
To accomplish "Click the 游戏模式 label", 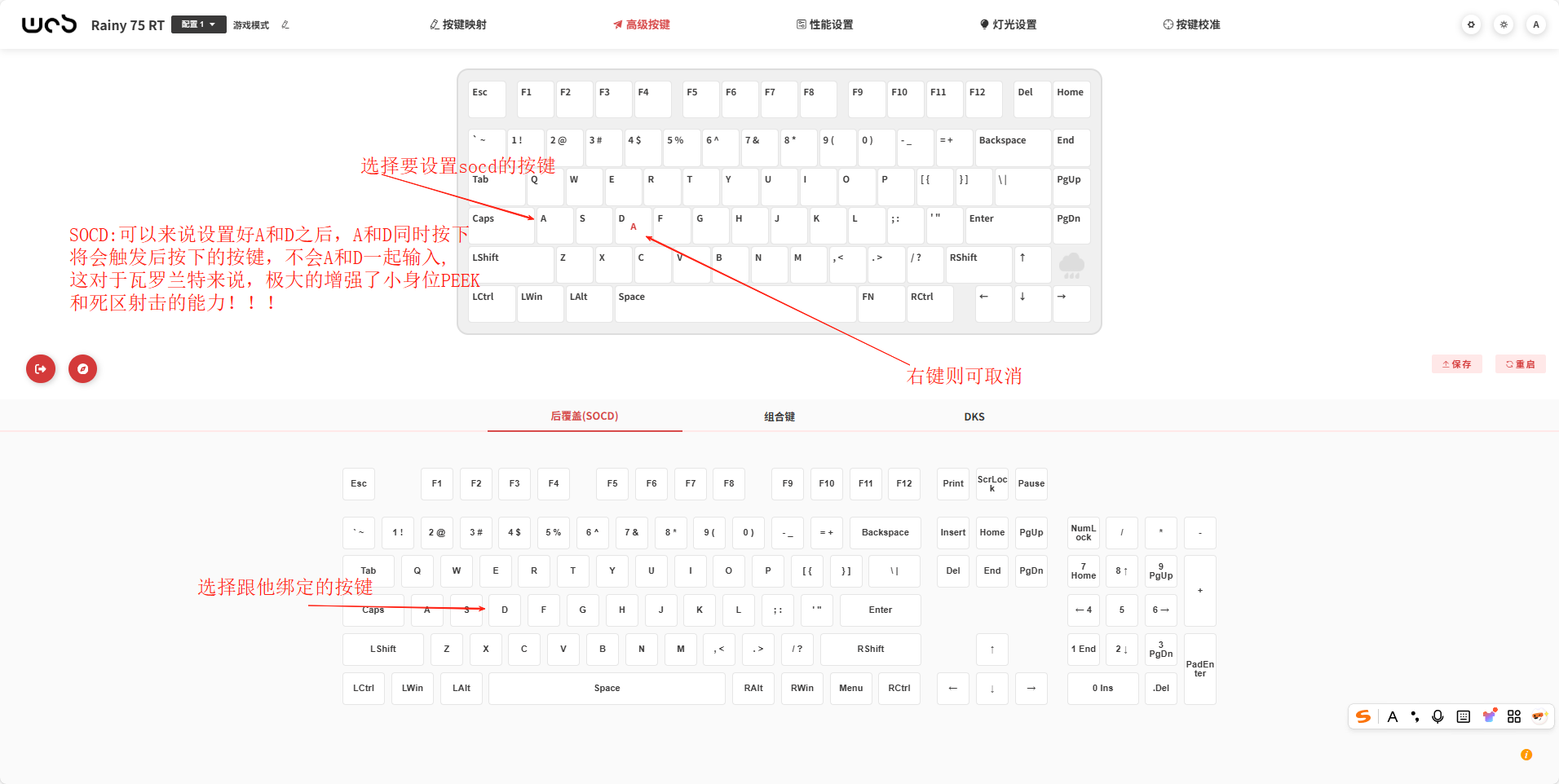I will point(251,24).
